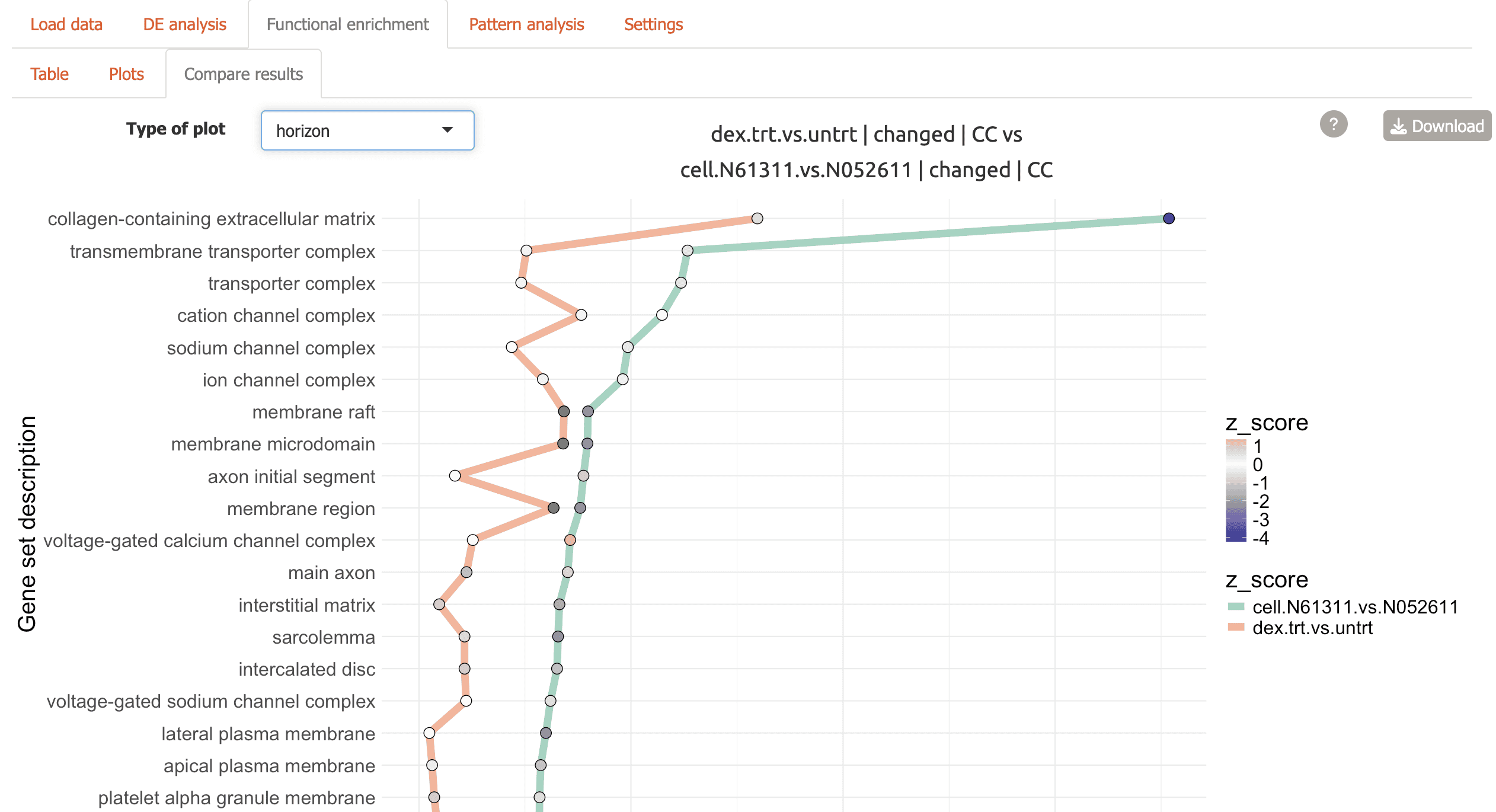The width and height of the screenshot is (1496, 812).
Task: Click the green cell.N61311.vs.N052611 legend swatch
Action: click(1236, 606)
